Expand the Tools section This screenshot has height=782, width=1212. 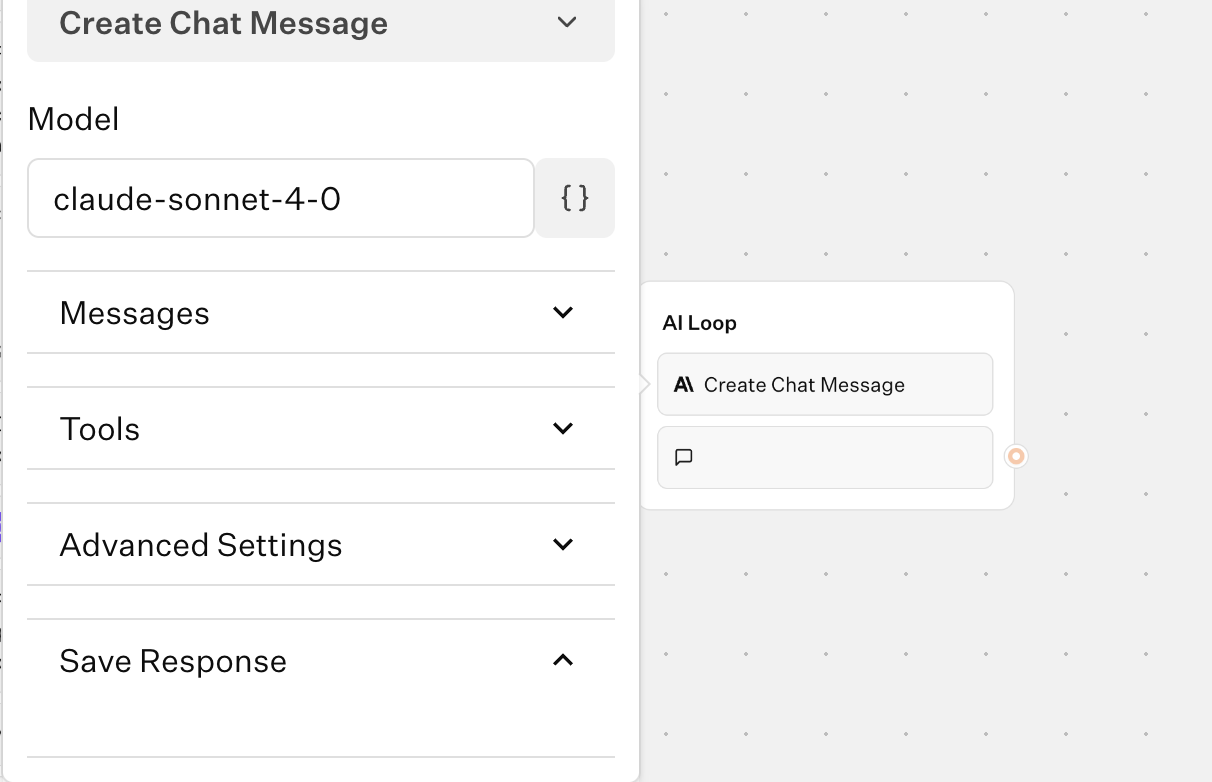pyautogui.click(x=320, y=428)
